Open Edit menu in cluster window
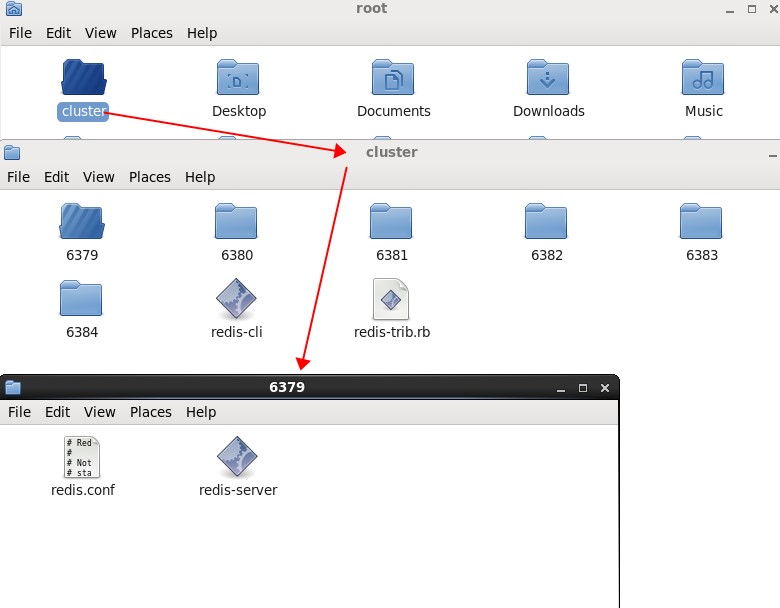The image size is (780, 608). tap(57, 177)
